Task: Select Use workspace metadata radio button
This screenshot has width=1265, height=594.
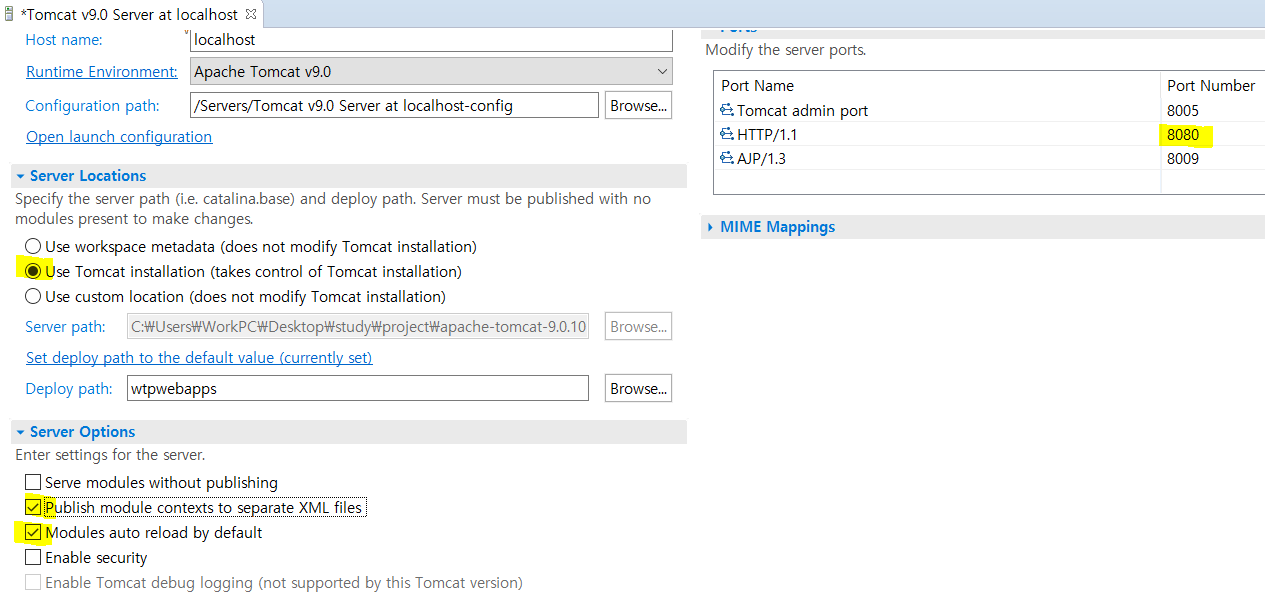Action: 33,246
